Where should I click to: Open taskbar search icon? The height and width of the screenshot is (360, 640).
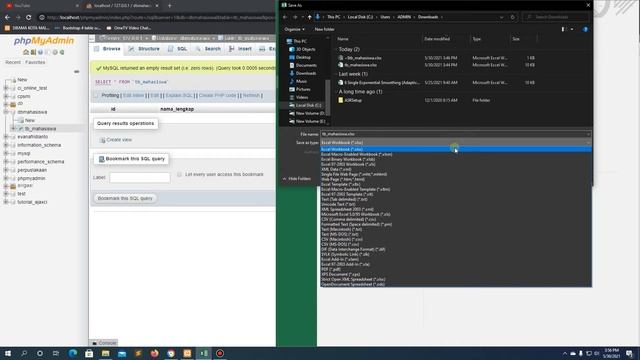(x=24, y=353)
